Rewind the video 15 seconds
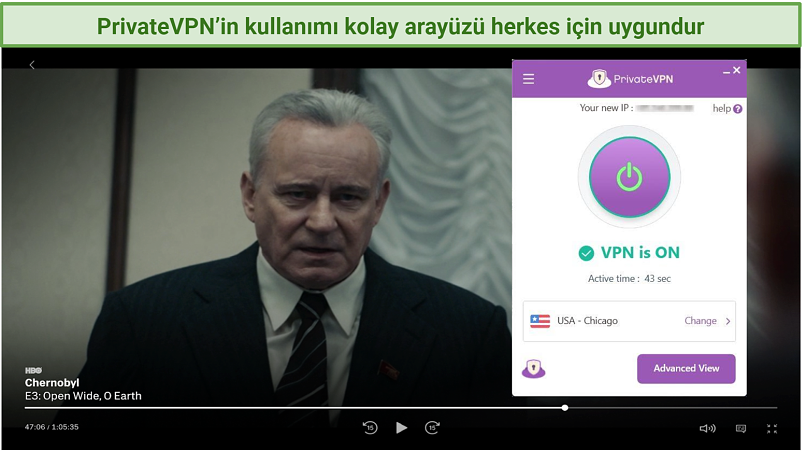Screen dimensions: 806x451 (370, 428)
